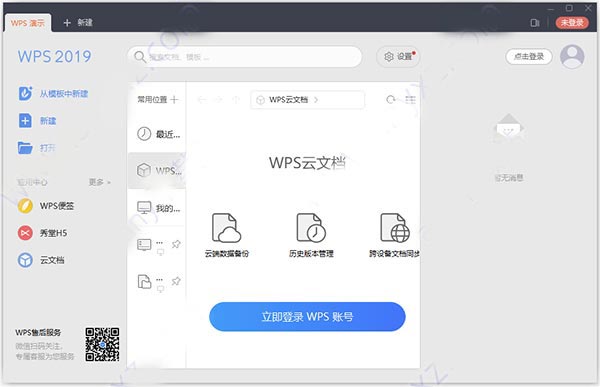Click the back arrow in file browser
The width and height of the screenshot is (600, 387).
coord(202,100)
